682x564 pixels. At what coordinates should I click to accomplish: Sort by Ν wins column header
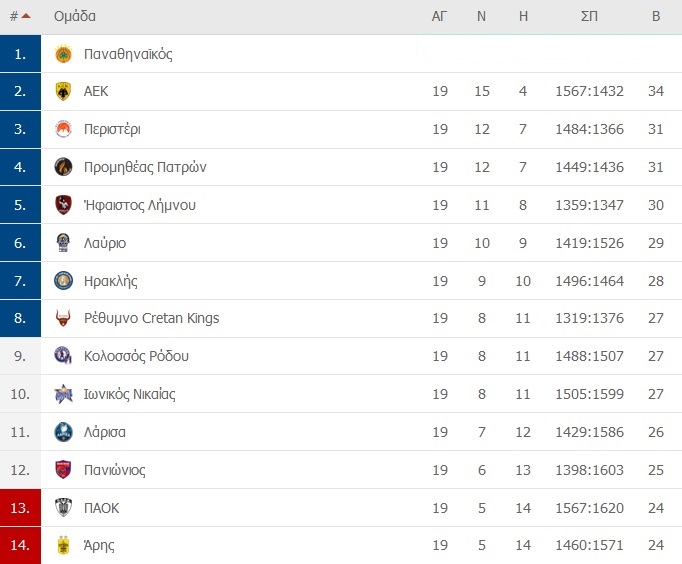point(481,16)
